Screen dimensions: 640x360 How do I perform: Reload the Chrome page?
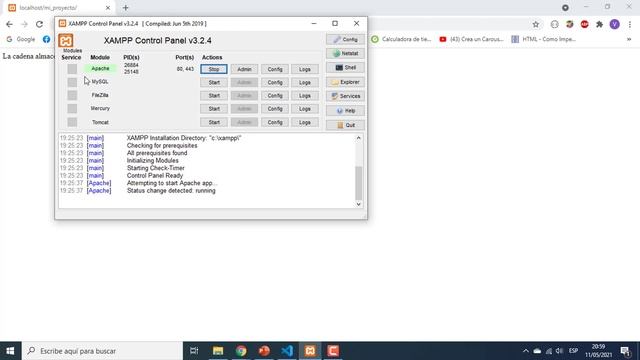[39, 24]
